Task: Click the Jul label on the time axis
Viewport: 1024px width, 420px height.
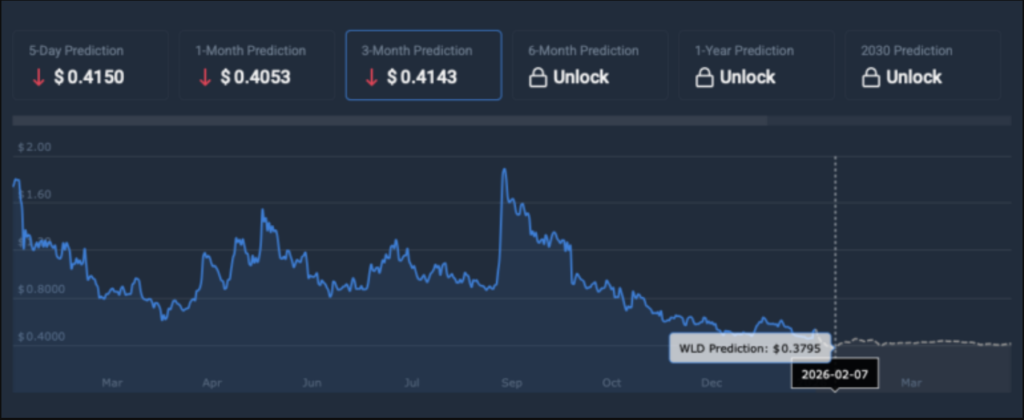Action: pyautogui.click(x=411, y=382)
